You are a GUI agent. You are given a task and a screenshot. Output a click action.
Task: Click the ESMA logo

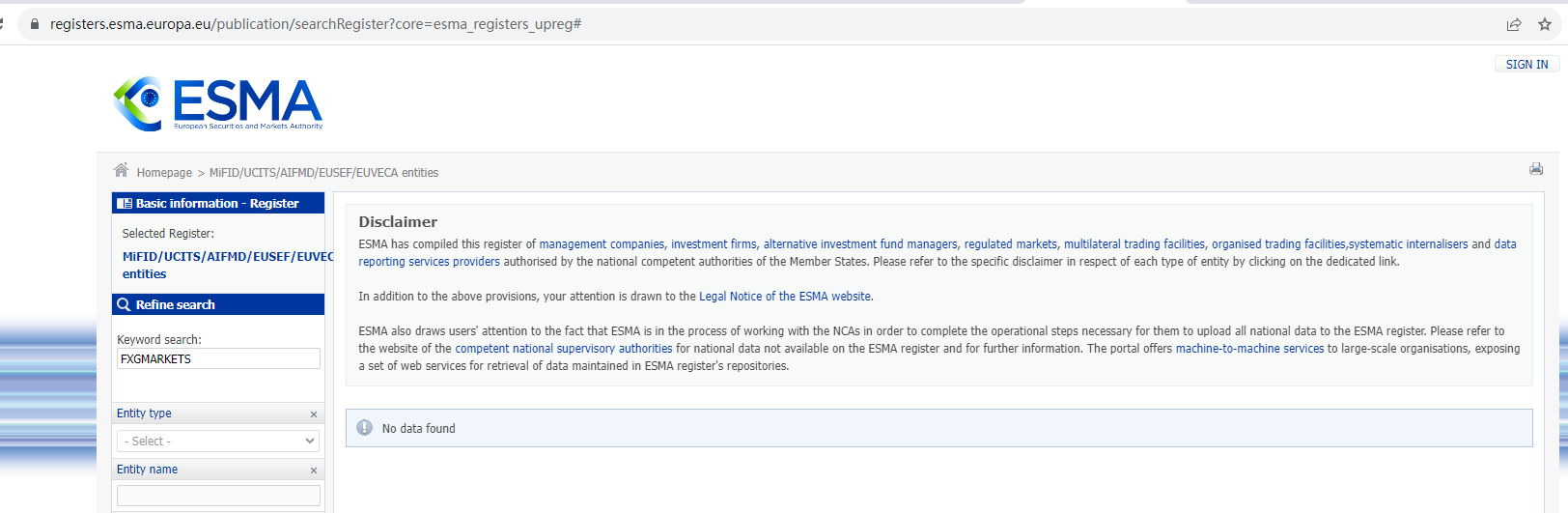(x=218, y=103)
